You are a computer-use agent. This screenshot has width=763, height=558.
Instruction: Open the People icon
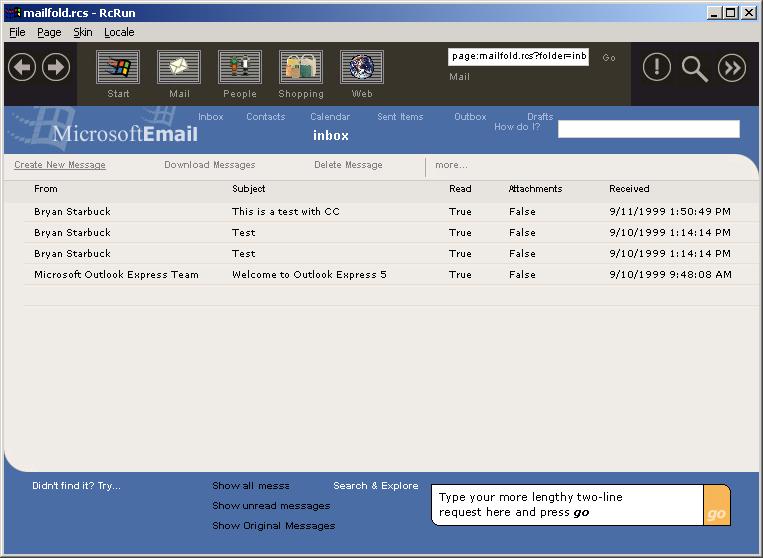click(x=240, y=67)
